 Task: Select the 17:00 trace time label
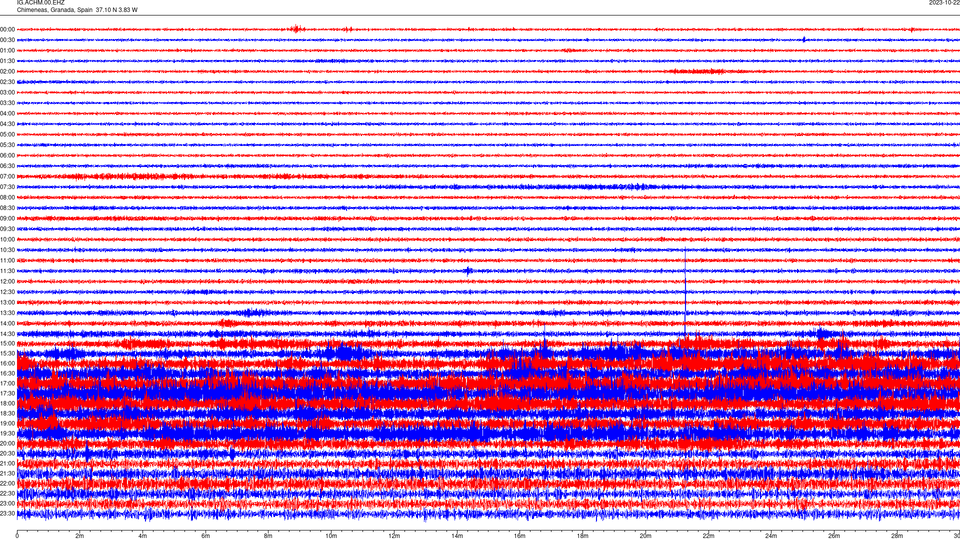point(7,383)
